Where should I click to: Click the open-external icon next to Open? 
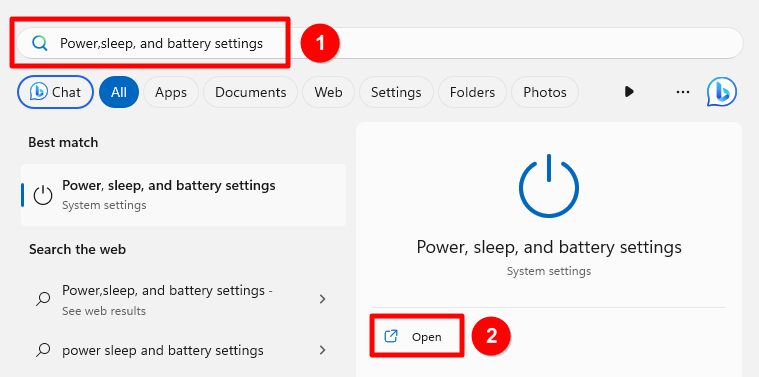tap(391, 336)
